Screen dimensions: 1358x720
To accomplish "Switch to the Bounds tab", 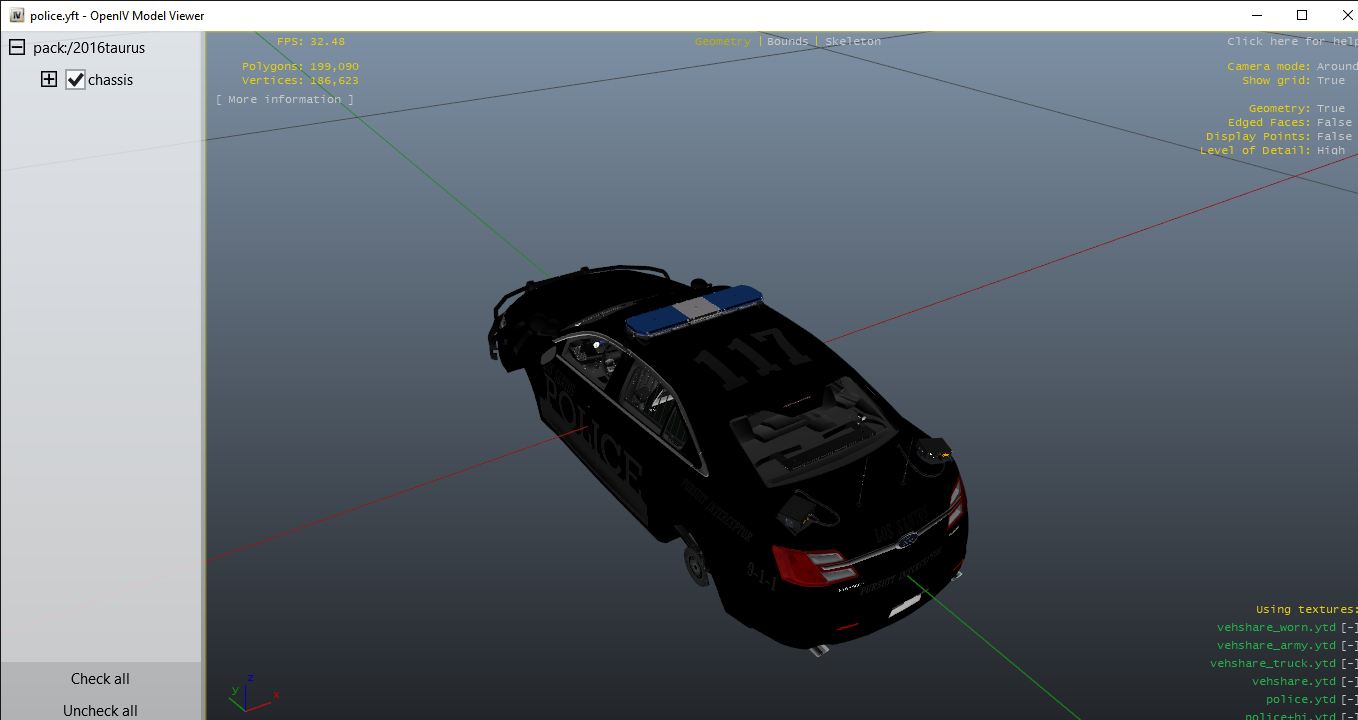I will tap(787, 42).
